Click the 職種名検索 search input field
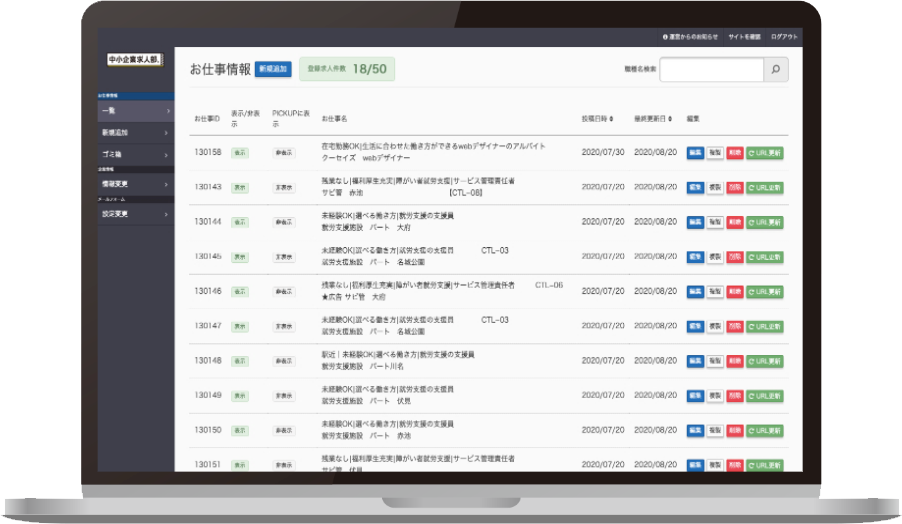 coord(711,70)
